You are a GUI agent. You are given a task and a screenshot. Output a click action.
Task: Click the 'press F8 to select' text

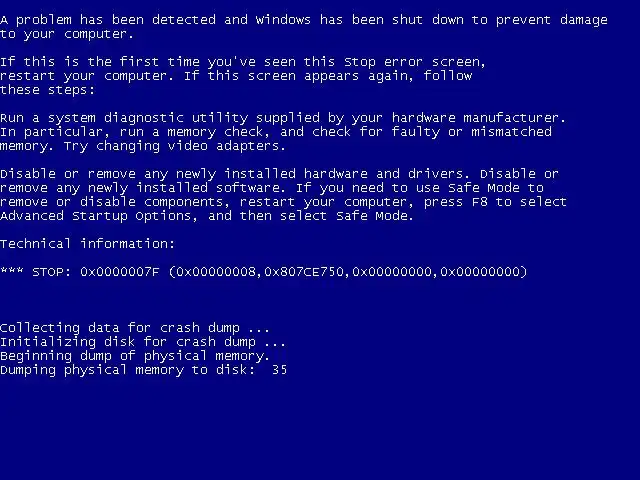coord(495,202)
